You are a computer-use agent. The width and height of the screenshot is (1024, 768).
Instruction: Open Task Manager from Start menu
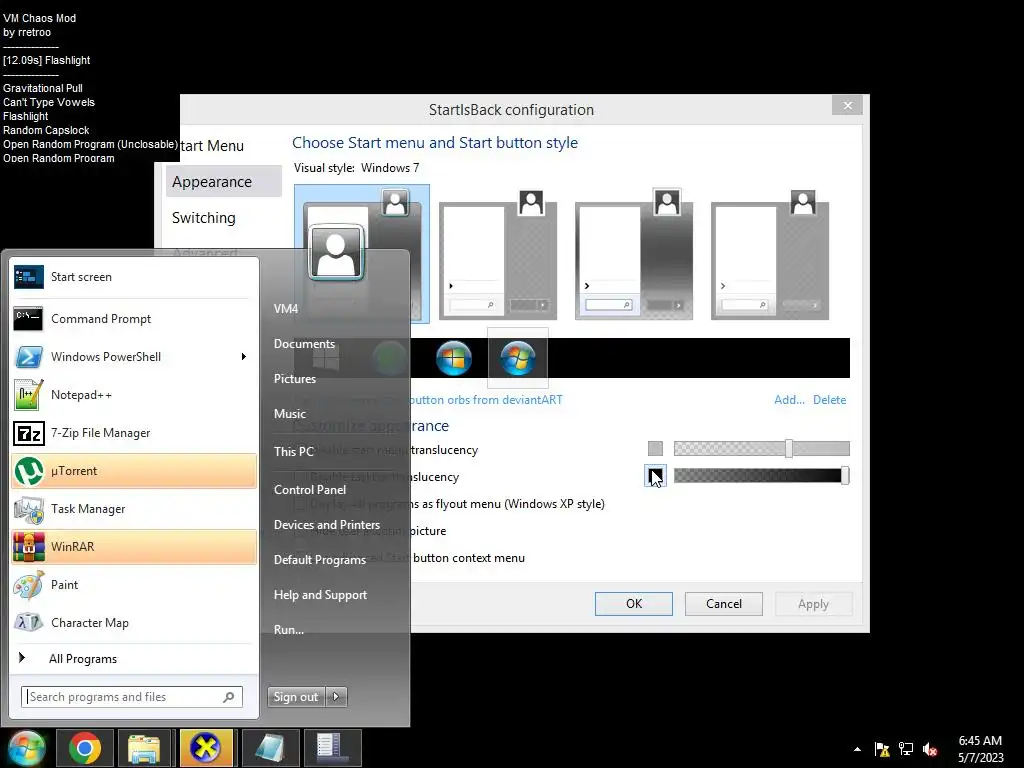tap(134, 509)
